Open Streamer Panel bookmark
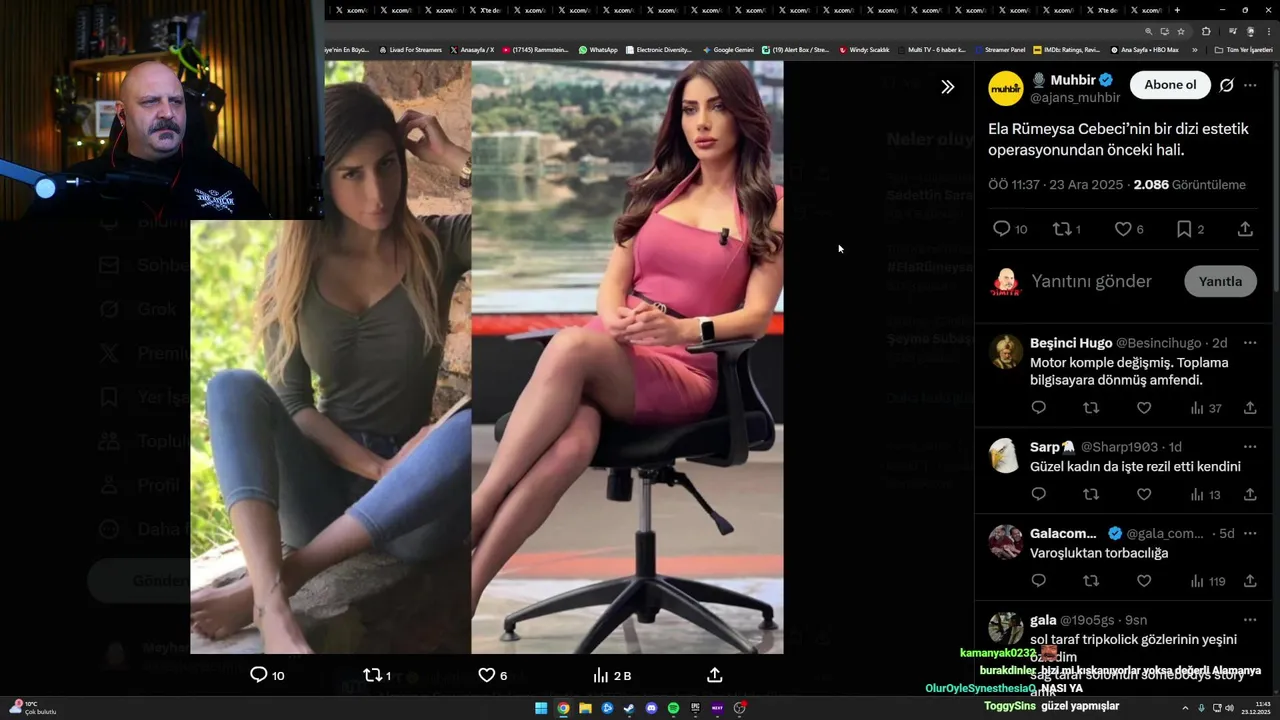 (x=1000, y=50)
